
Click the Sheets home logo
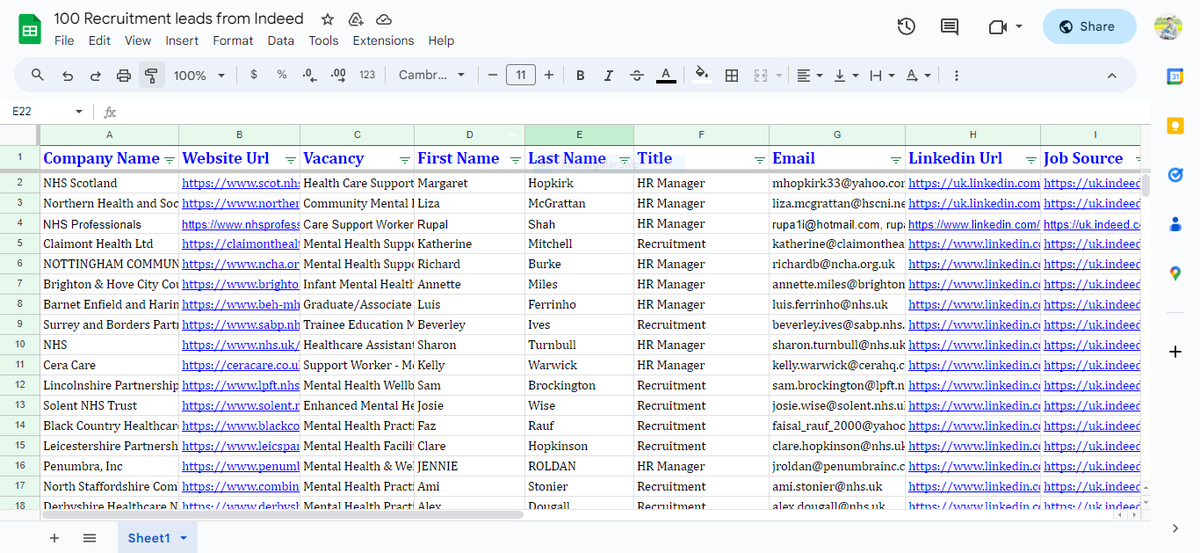pyautogui.click(x=30, y=28)
